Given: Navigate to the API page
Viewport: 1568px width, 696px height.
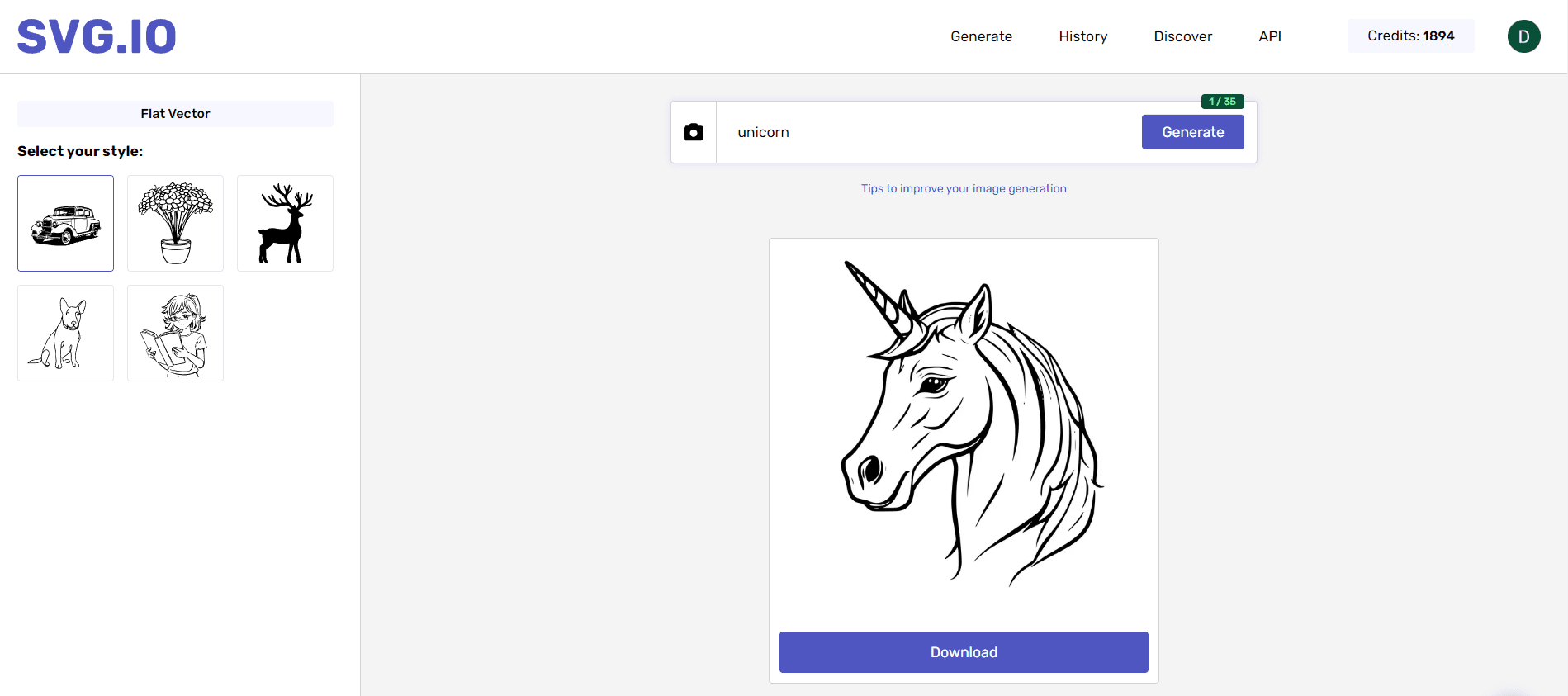Looking at the screenshot, I should [1270, 36].
